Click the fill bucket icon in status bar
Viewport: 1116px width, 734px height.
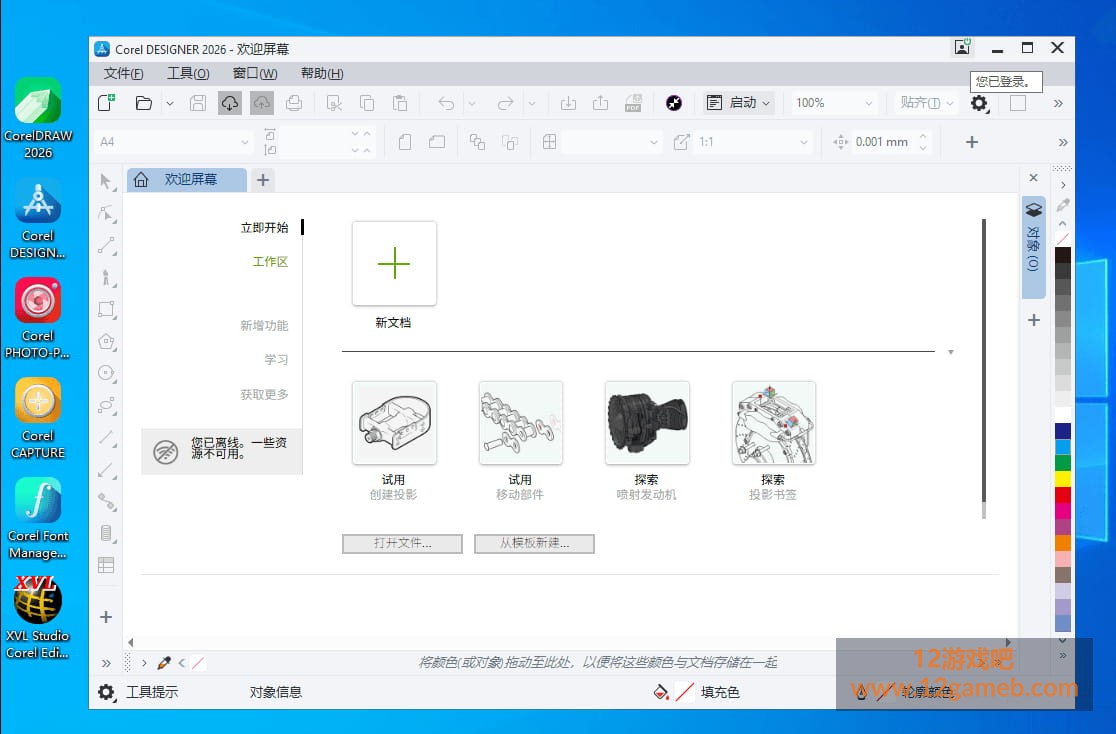point(661,692)
